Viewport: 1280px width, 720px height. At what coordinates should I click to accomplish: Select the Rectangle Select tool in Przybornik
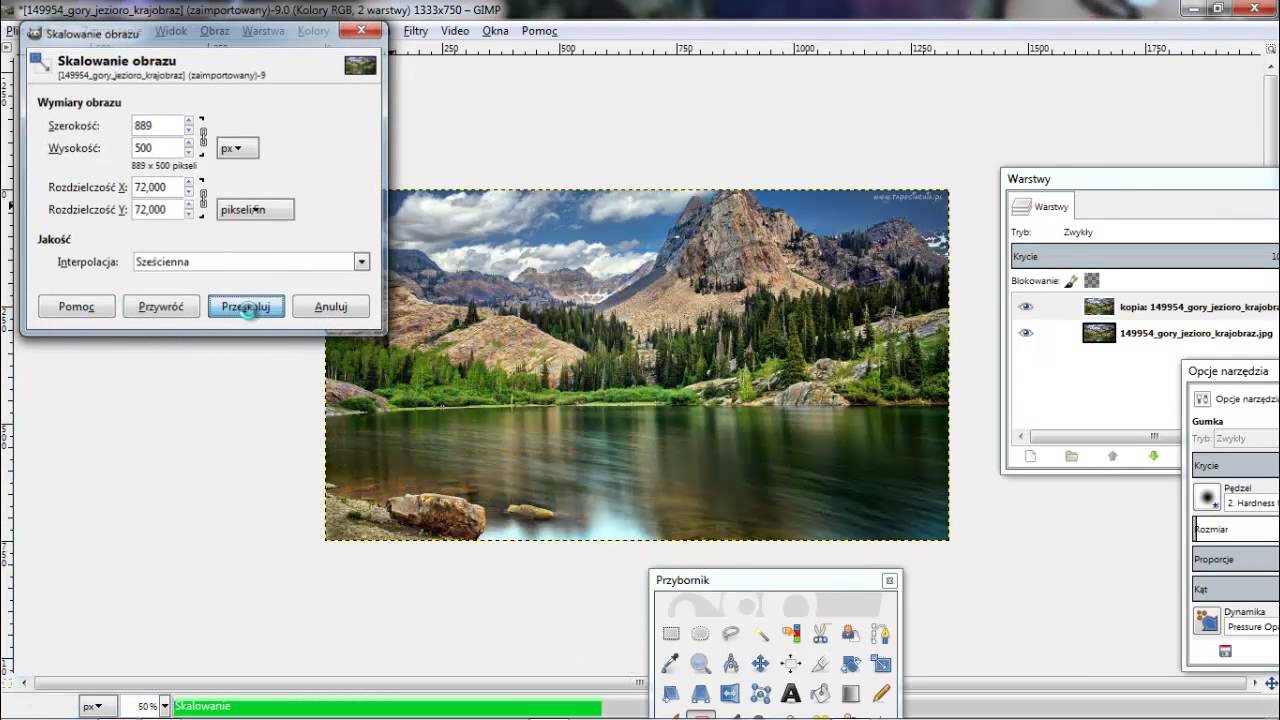click(x=671, y=633)
